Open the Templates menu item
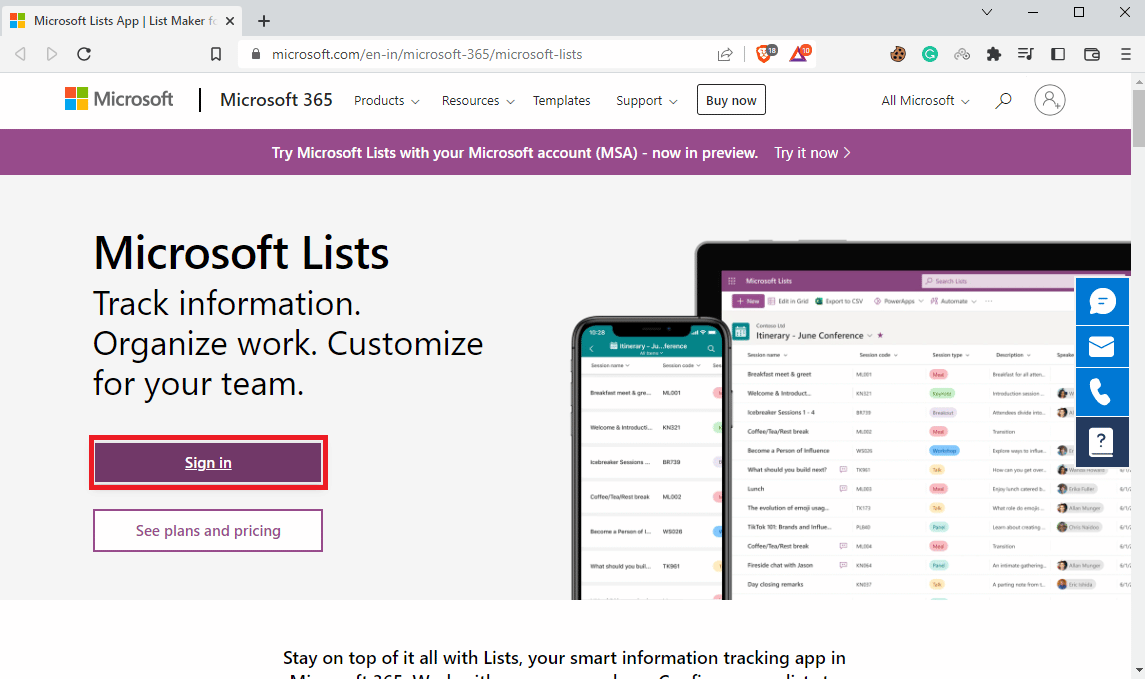The height and width of the screenshot is (679, 1145). point(562,101)
